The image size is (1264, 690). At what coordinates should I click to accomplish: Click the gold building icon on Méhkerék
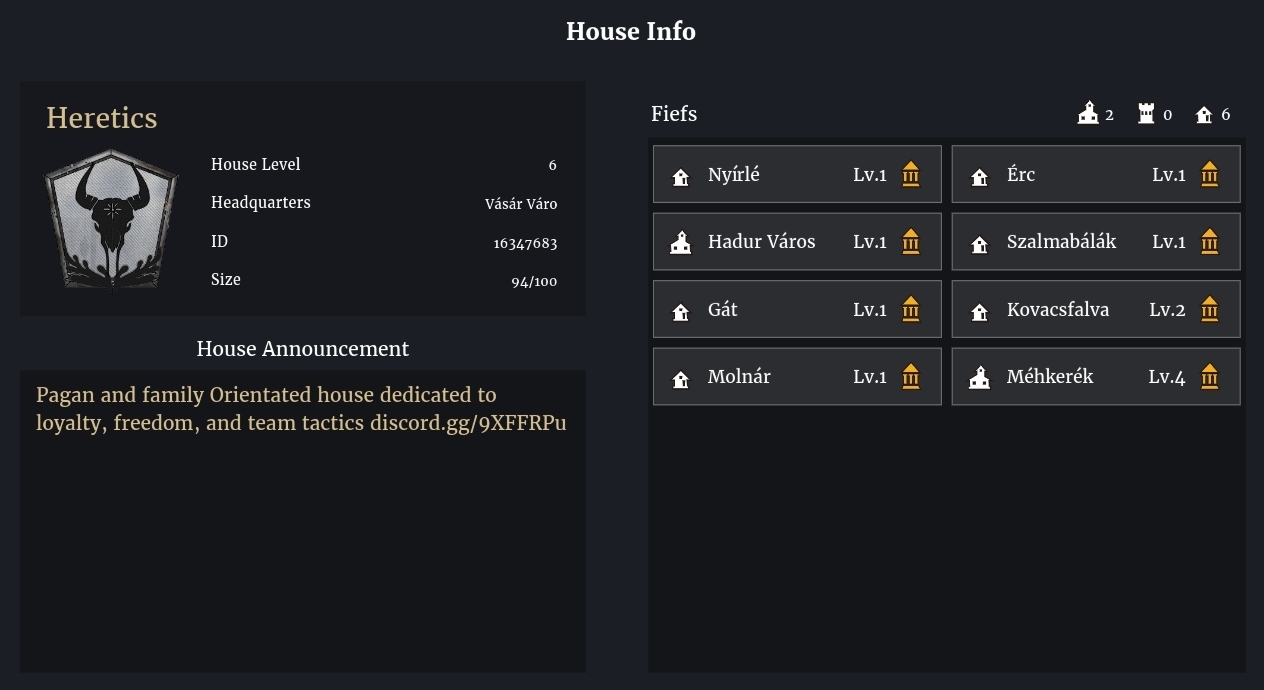pos(1209,377)
